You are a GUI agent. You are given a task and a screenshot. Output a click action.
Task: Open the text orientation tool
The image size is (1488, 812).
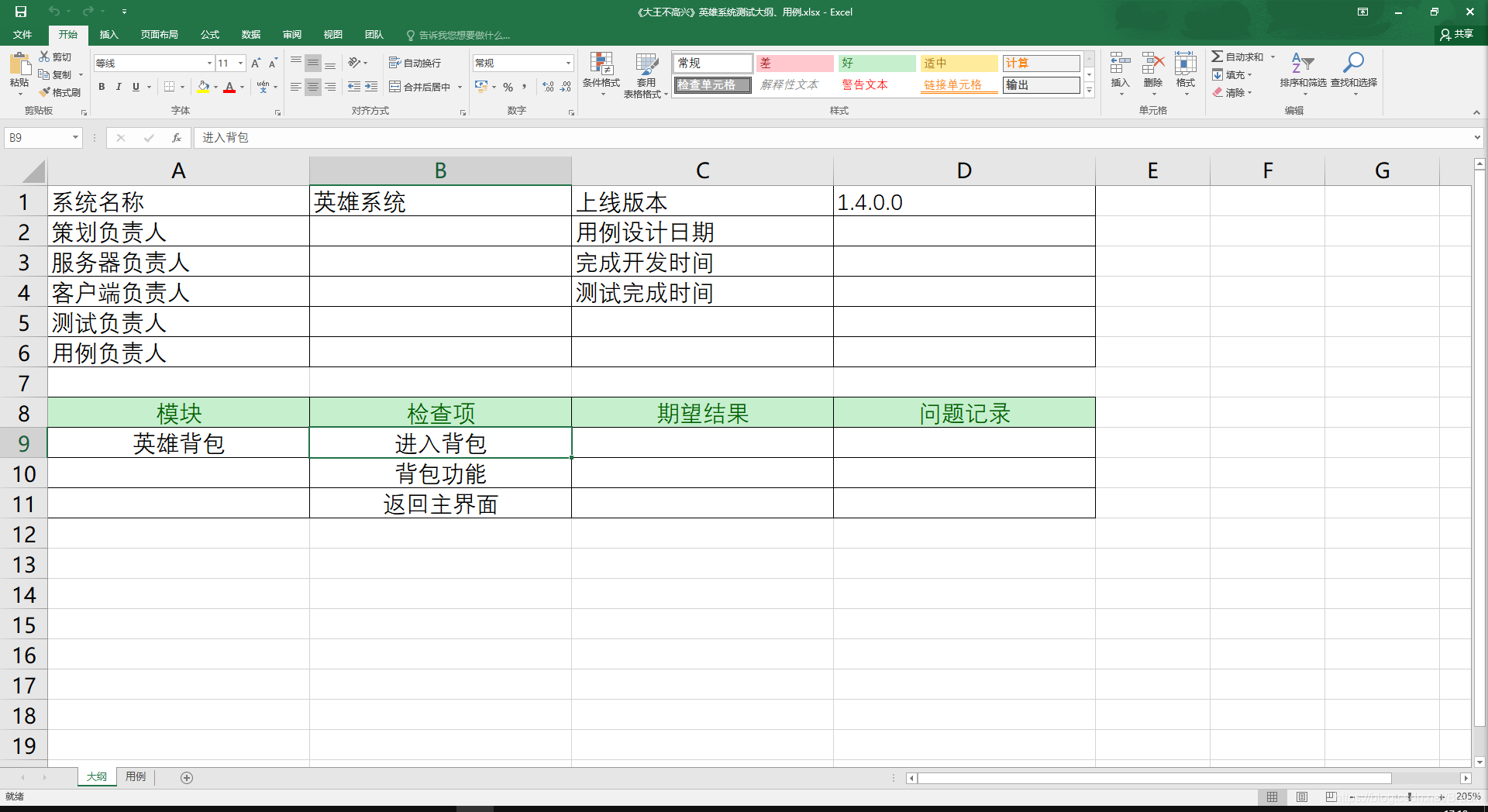click(354, 63)
